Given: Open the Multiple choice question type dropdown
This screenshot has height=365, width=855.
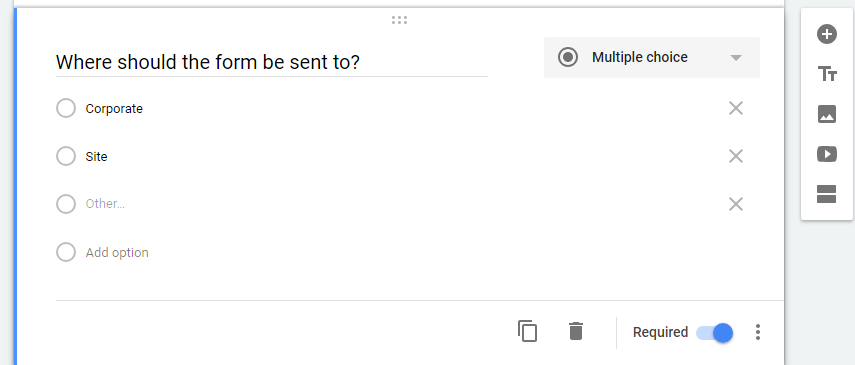Looking at the screenshot, I should (652, 57).
